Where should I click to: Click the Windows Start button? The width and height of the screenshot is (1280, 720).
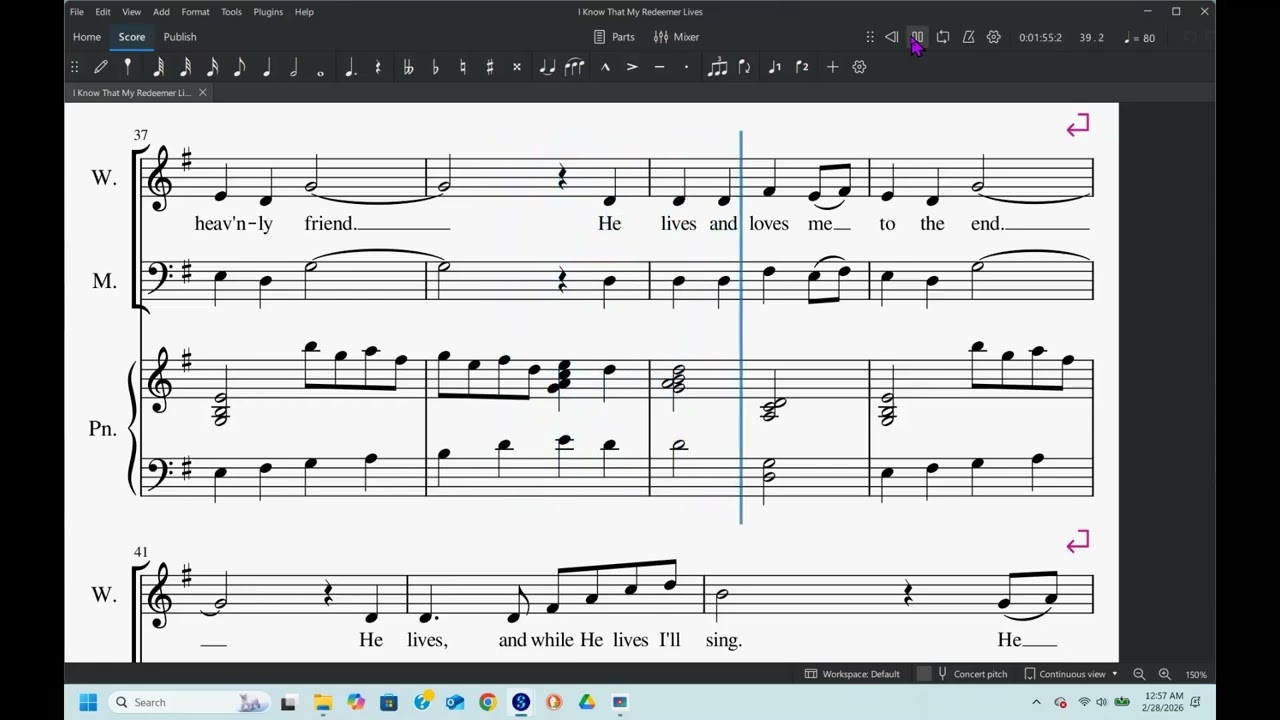click(x=88, y=702)
